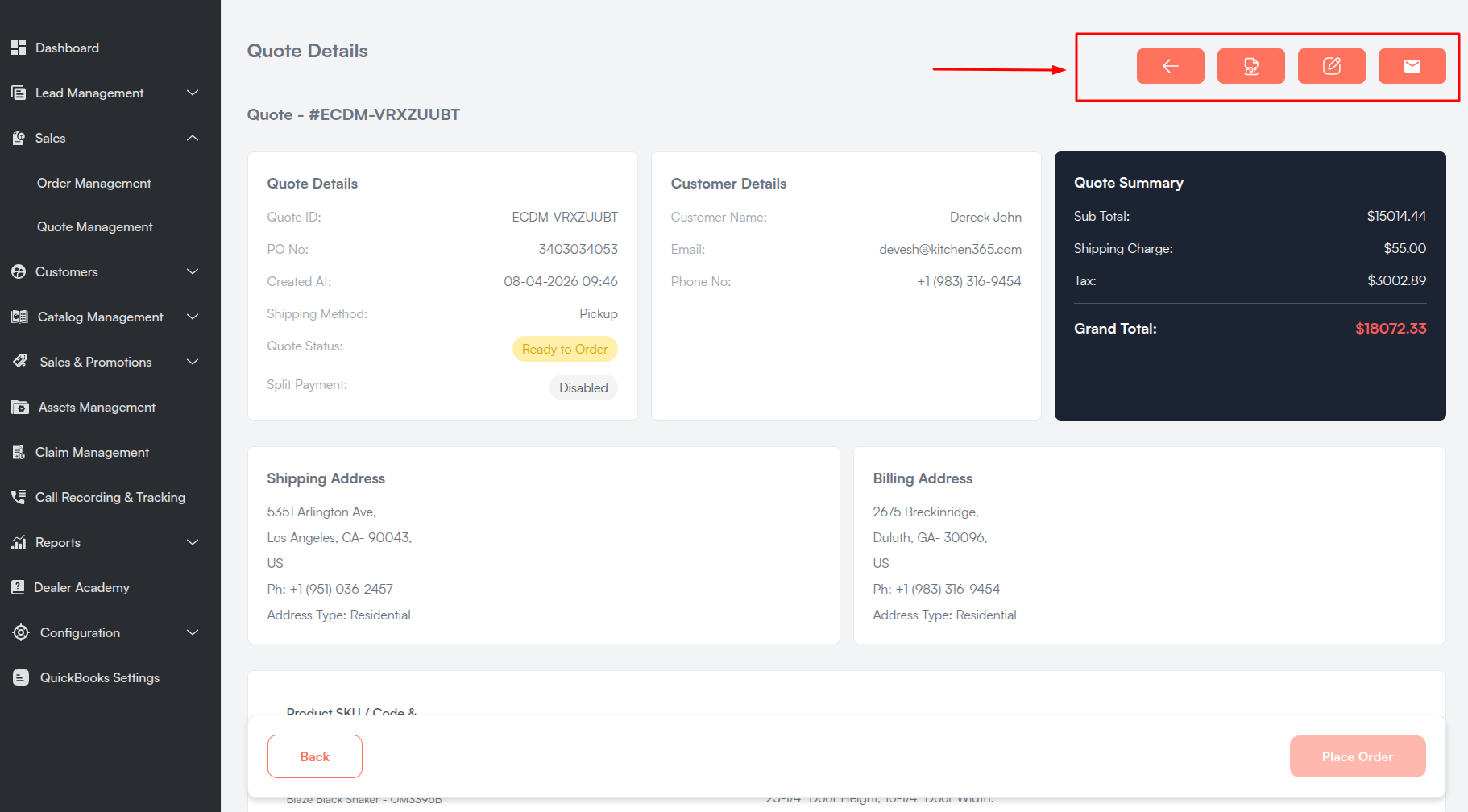Screen dimensions: 1468x812
Task: Open QuickBooks Settings menu label
Action: (x=100, y=677)
